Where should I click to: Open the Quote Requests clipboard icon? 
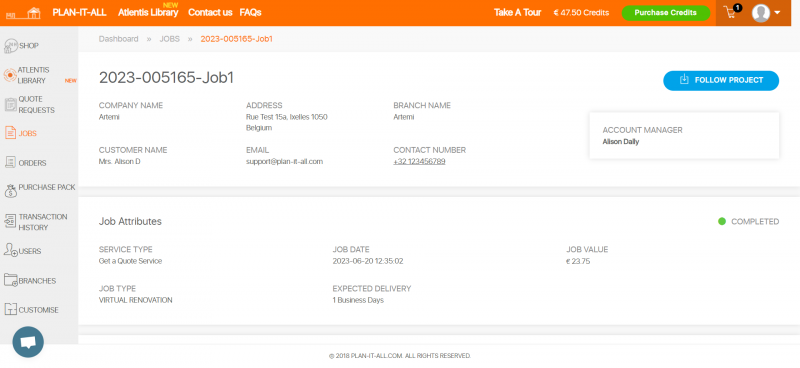[11, 105]
